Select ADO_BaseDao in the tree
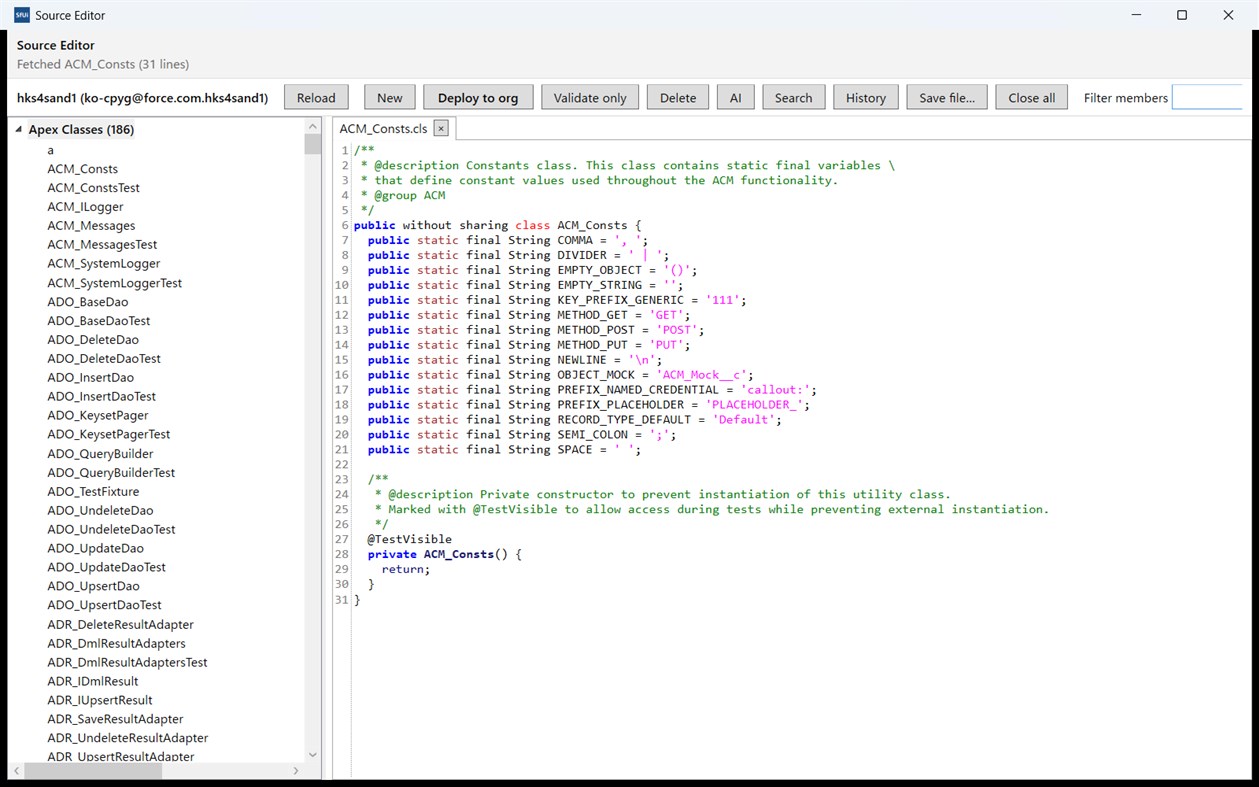Viewport: 1259px width, 787px height. point(88,302)
